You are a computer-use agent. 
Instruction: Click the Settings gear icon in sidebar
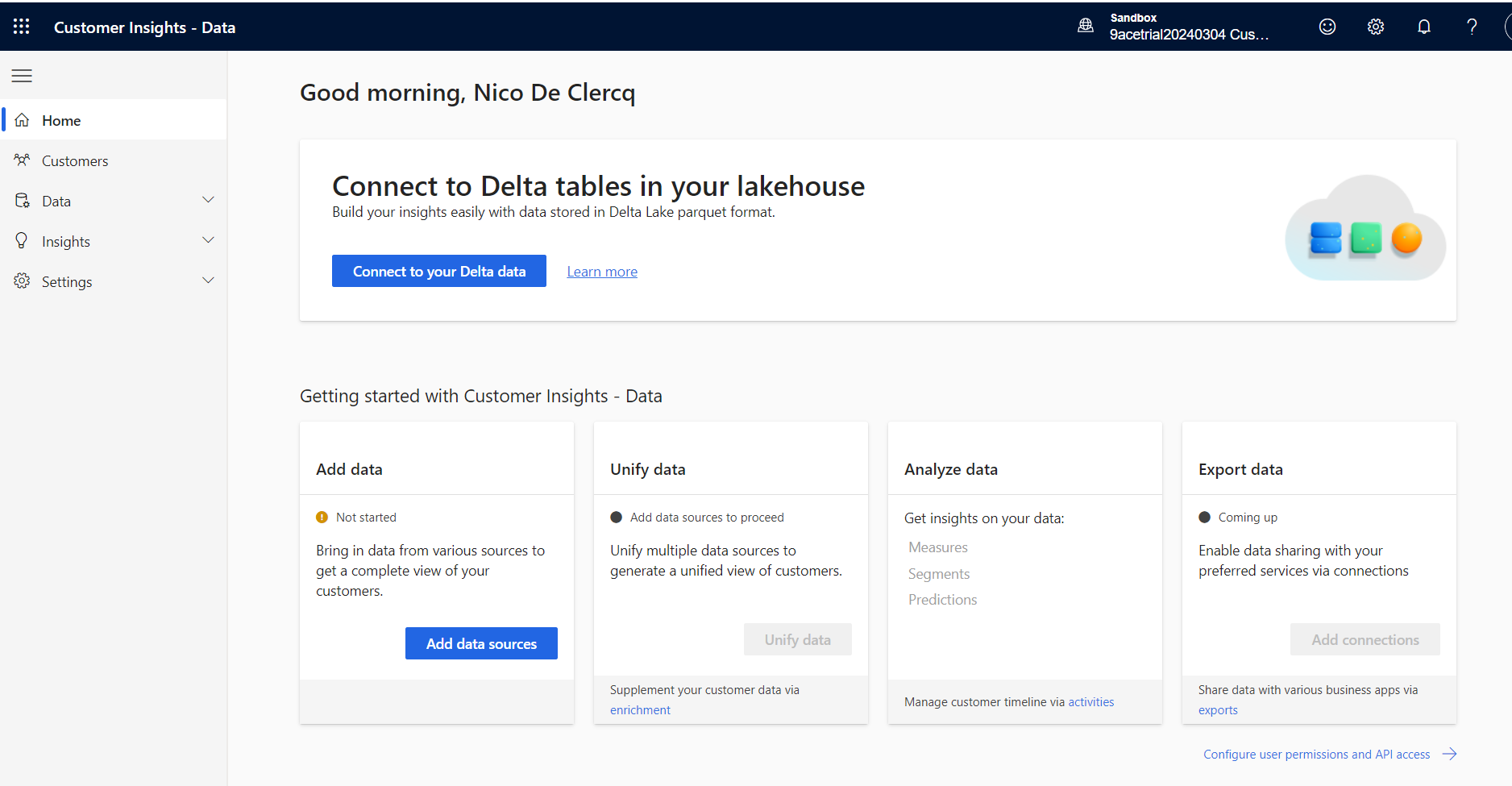pos(22,281)
